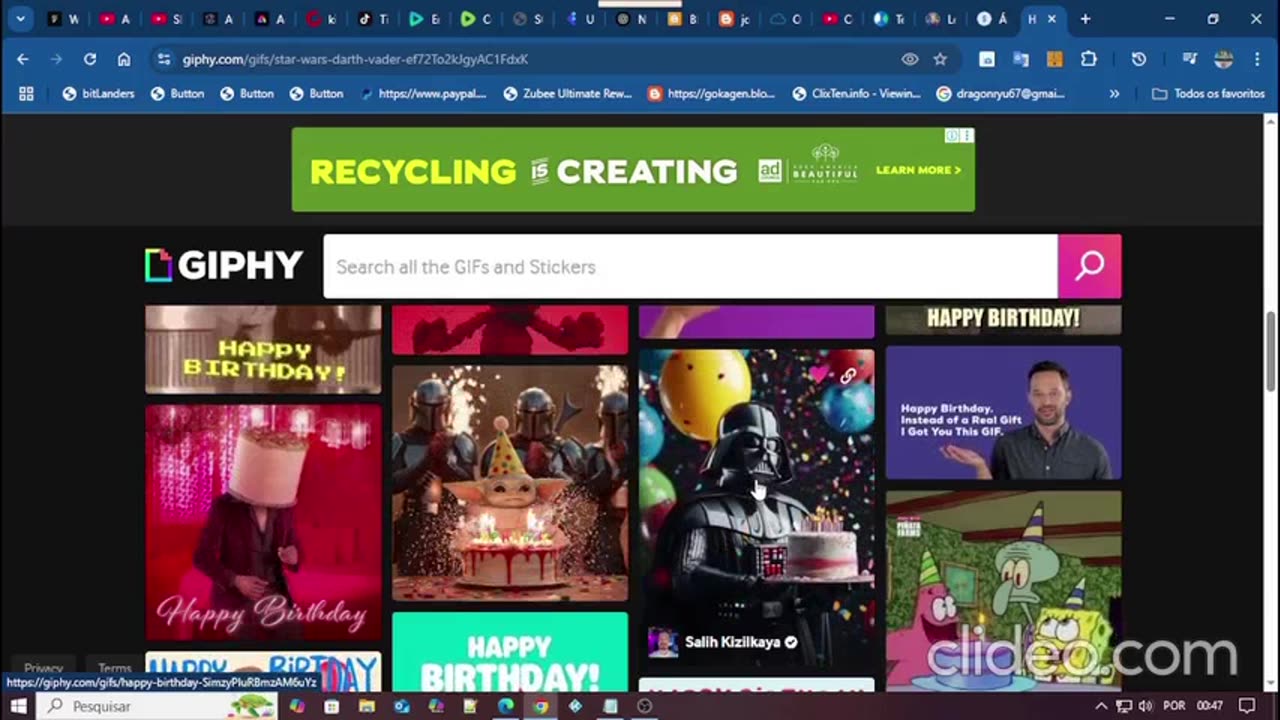
Task: Open site information icon in address bar
Action: pos(164,59)
